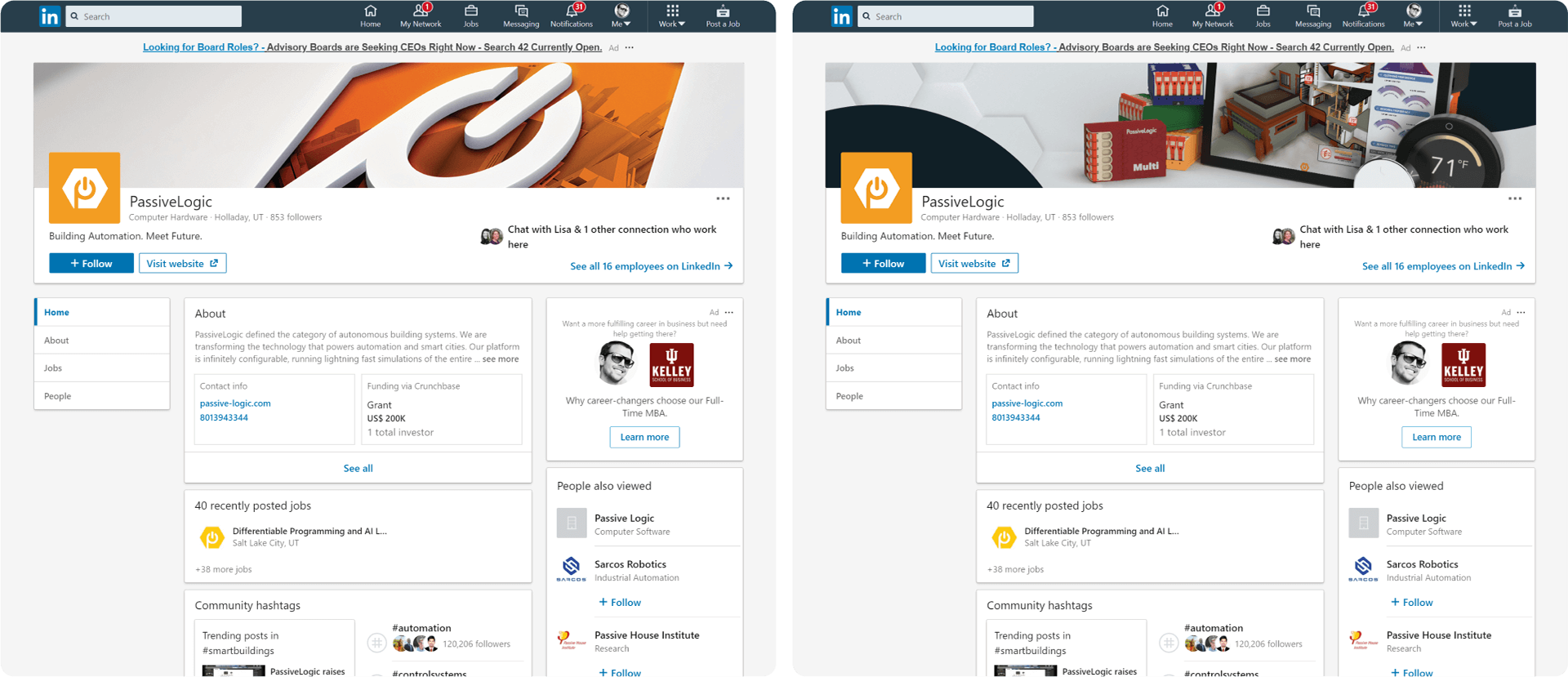Click Visit website button in right window
1568x677 pixels.
pyautogui.click(x=974, y=263)
